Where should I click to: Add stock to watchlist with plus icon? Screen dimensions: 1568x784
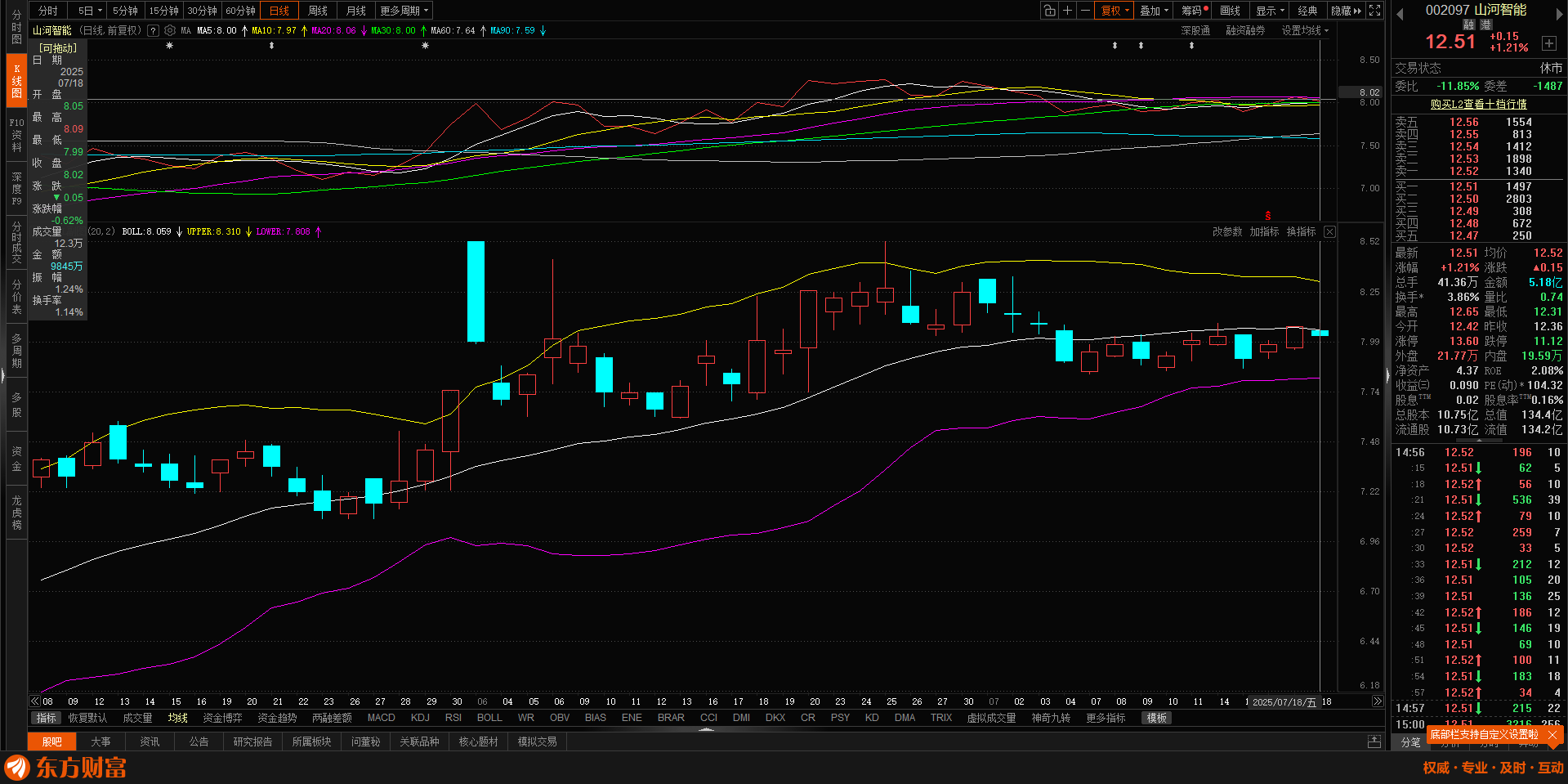[1548, 43]
